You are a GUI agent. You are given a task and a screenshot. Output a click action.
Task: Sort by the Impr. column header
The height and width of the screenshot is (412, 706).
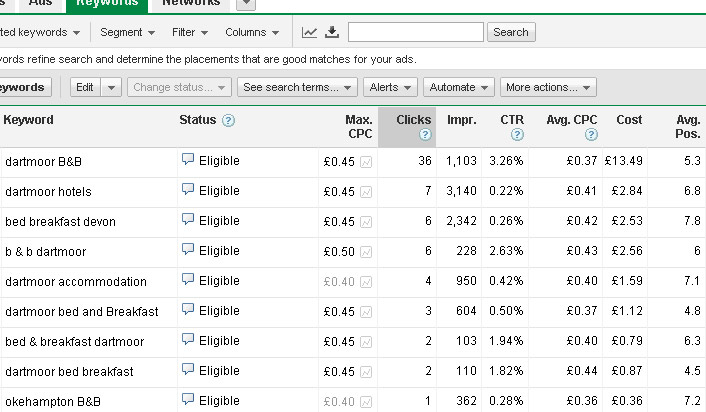click(462, 120)
